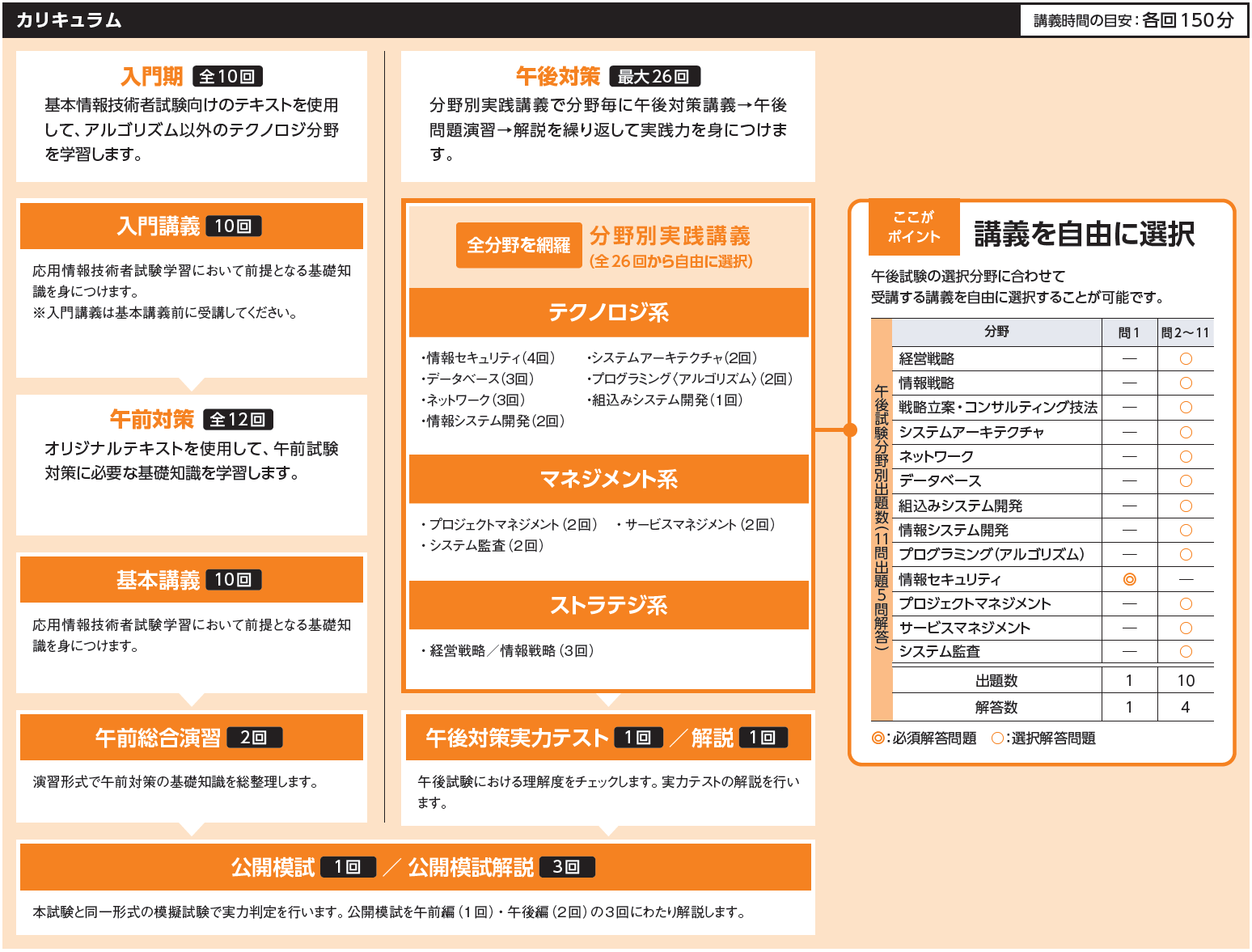Click the 2回 badge next to 午前総合演習
The width and height of the screenshot is (1252, 952).
click(x=254, y=738)
